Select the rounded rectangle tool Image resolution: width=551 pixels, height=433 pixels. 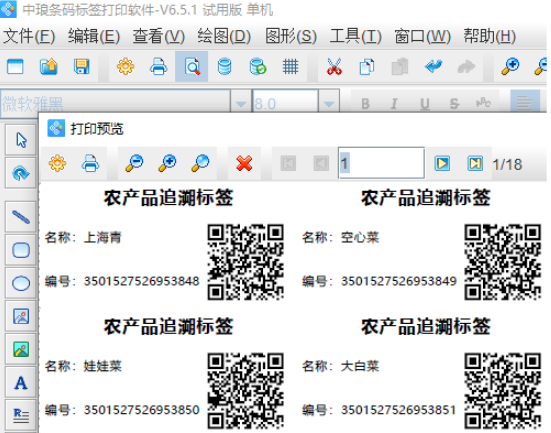click(x=21, y=250)
